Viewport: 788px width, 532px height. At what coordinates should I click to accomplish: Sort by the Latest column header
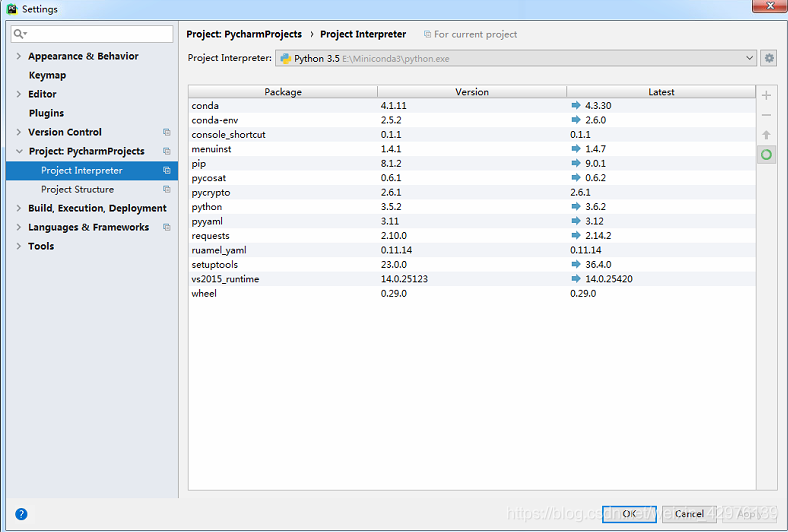coord(661,91)
